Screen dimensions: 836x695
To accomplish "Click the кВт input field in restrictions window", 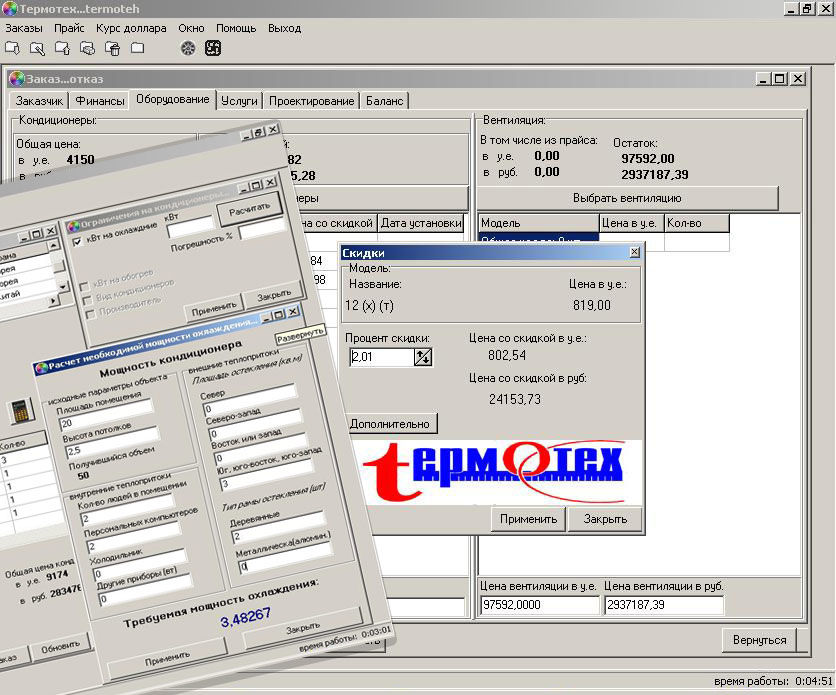I will (190, 228).
